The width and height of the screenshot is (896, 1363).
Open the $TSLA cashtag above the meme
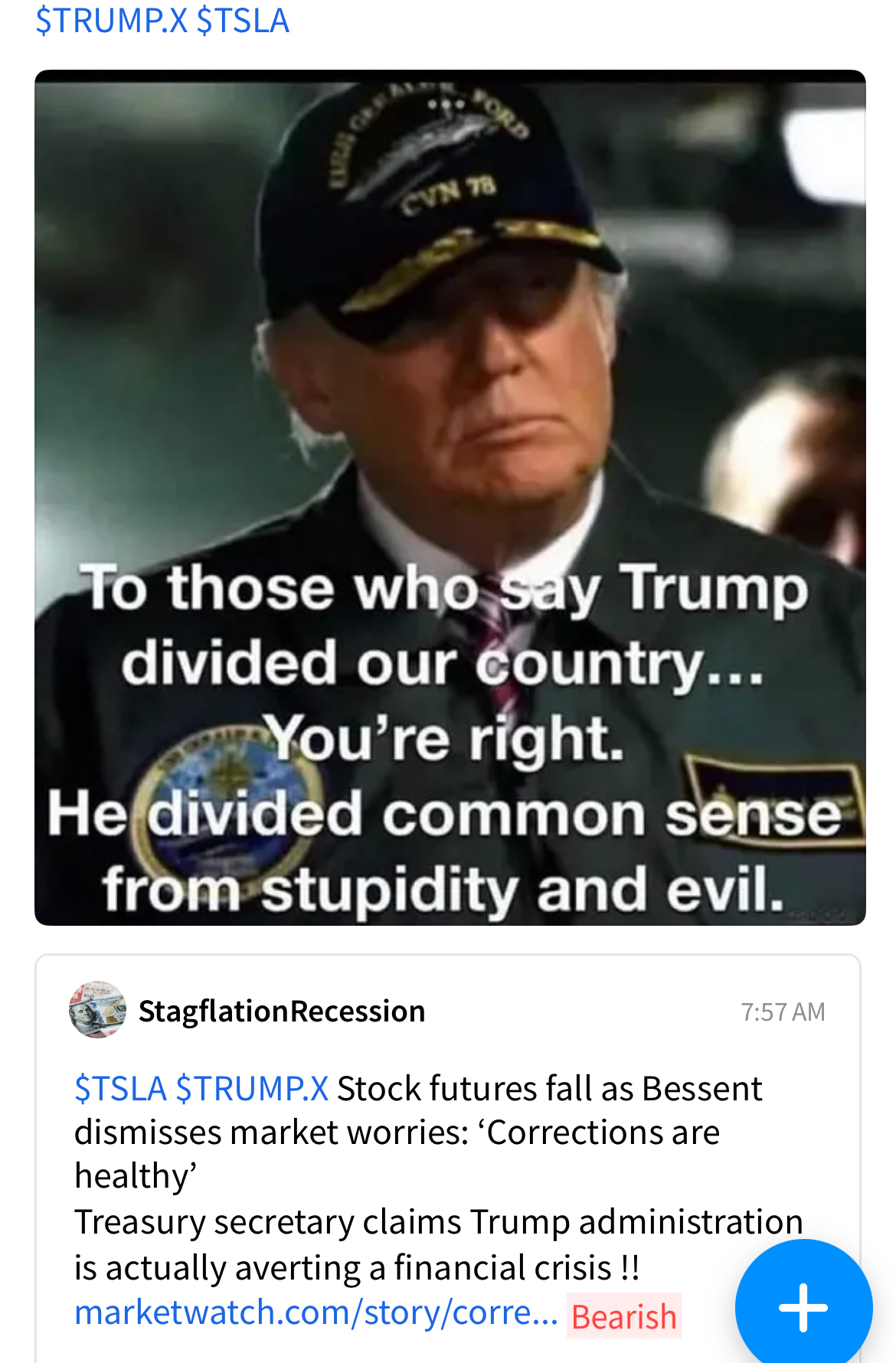[243, 20]
